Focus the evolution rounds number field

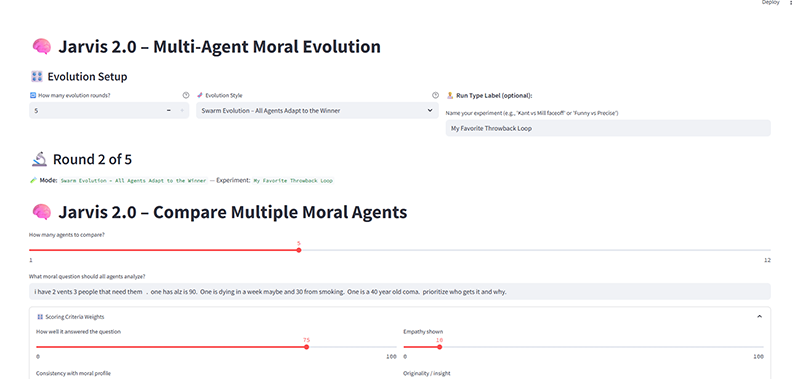(96, 110)
